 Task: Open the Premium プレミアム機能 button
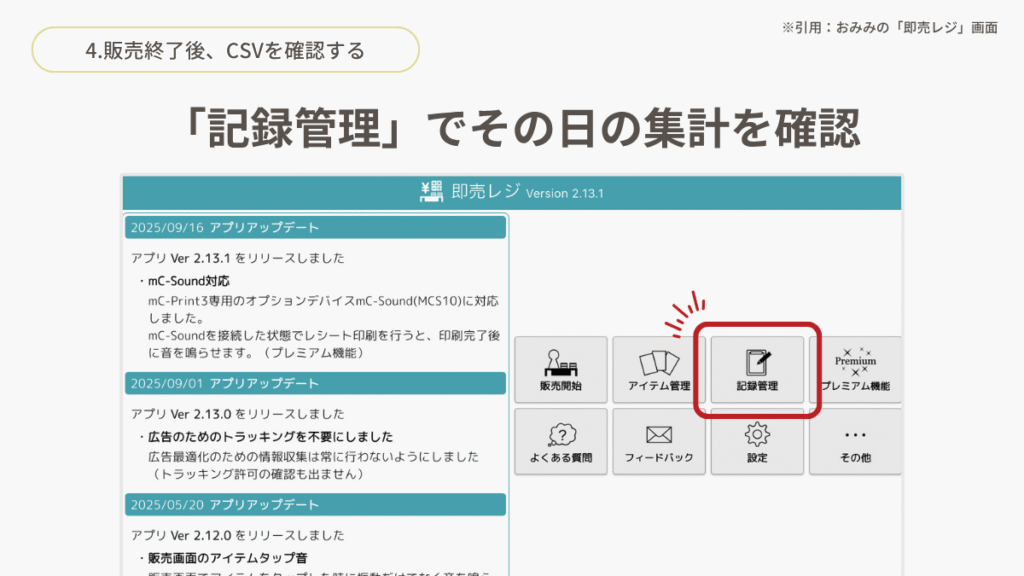pos(855,369)
